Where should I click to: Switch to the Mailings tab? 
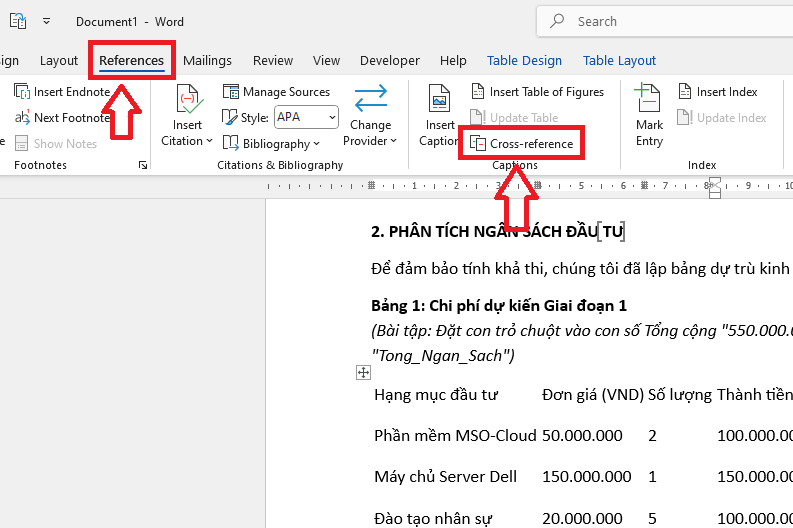coord(207,61)
